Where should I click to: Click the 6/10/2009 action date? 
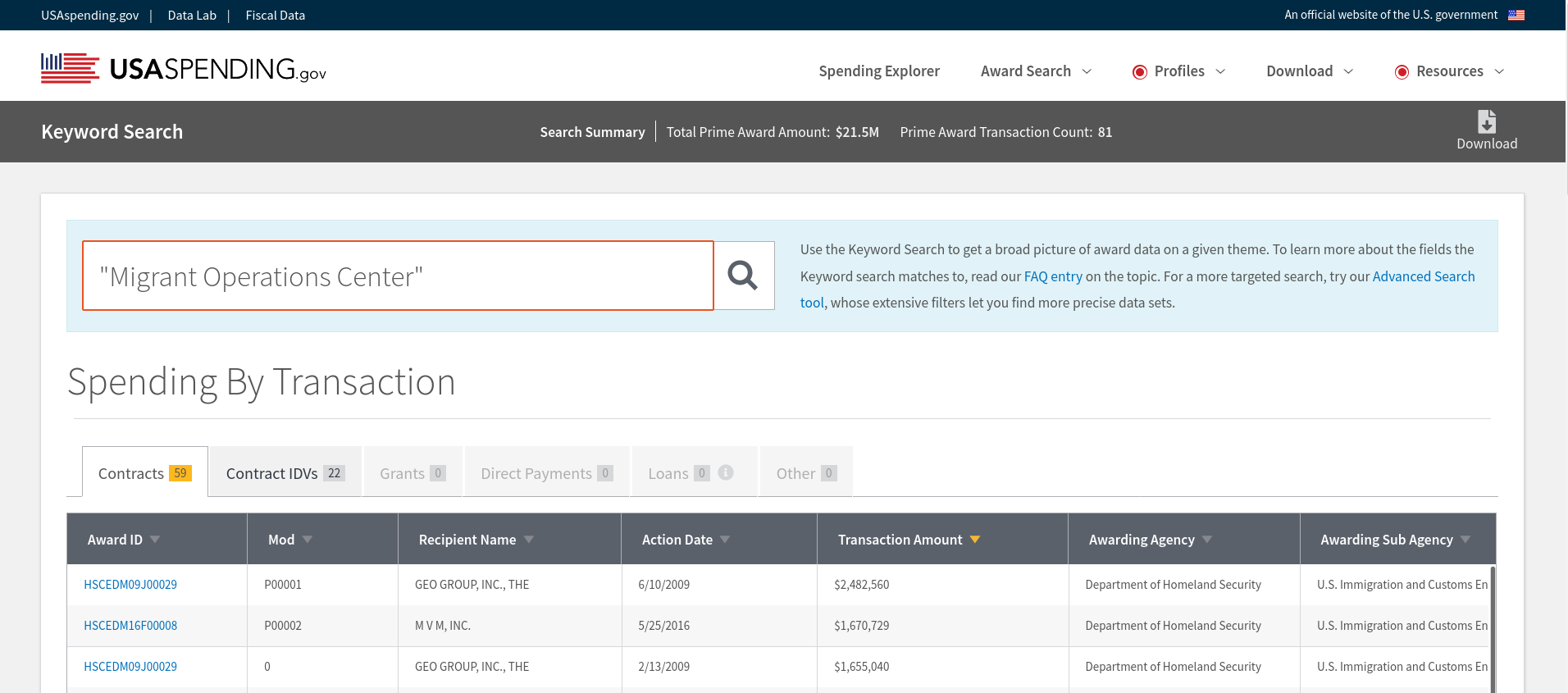coord(663,585)
